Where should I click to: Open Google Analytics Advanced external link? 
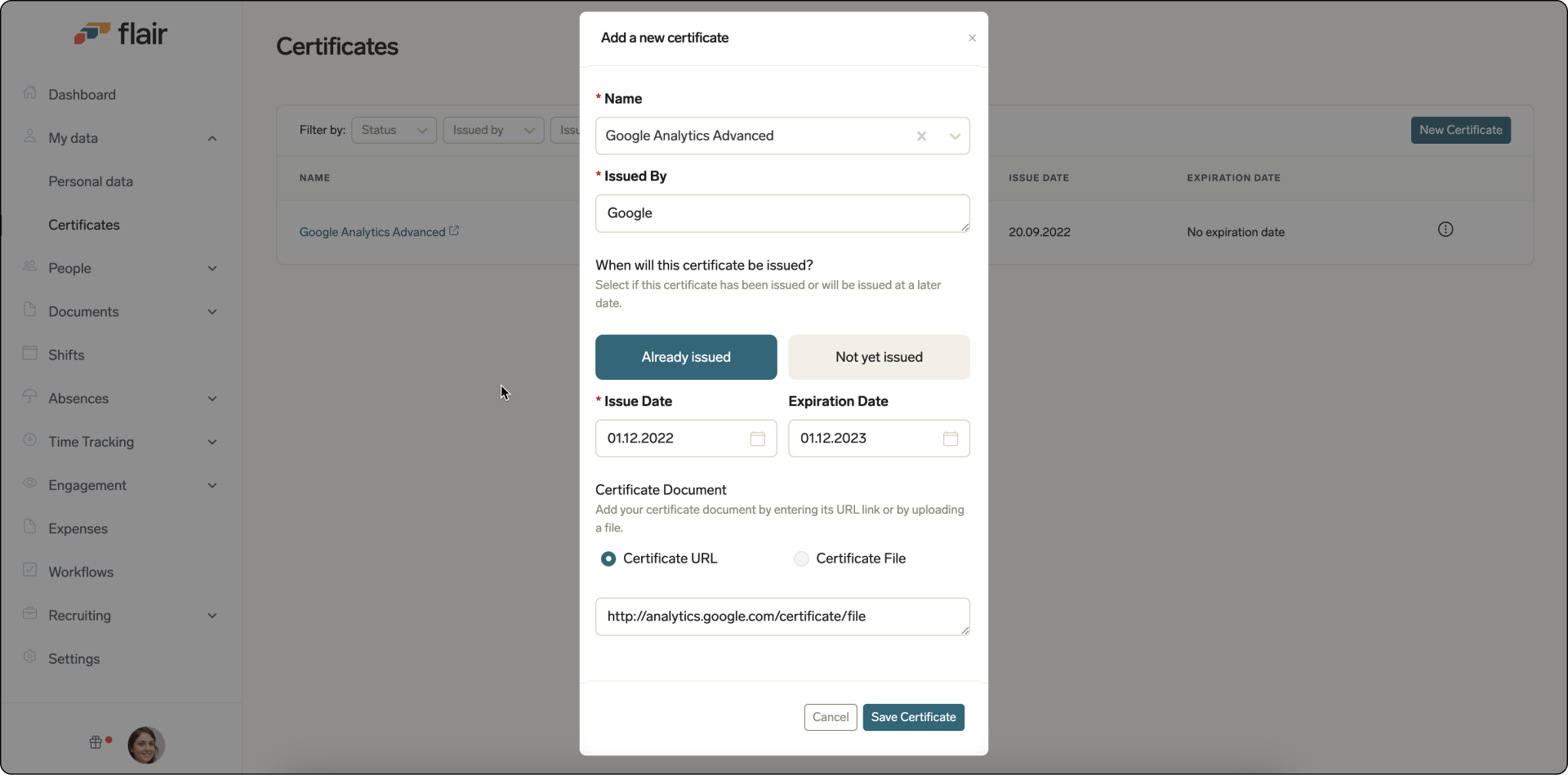tap(455, 232)
